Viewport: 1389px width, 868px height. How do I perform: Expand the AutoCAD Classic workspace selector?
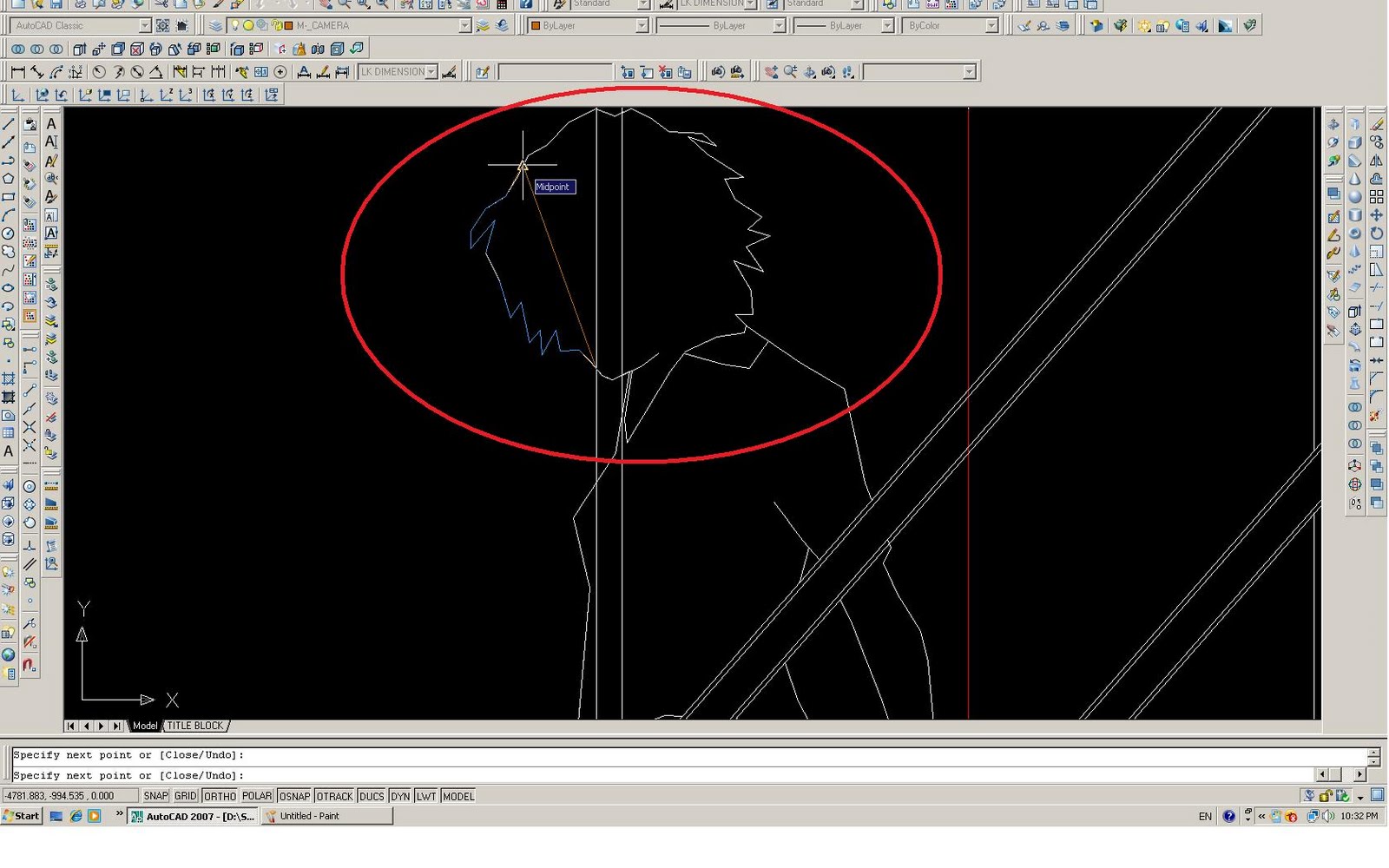pos(143,25)
